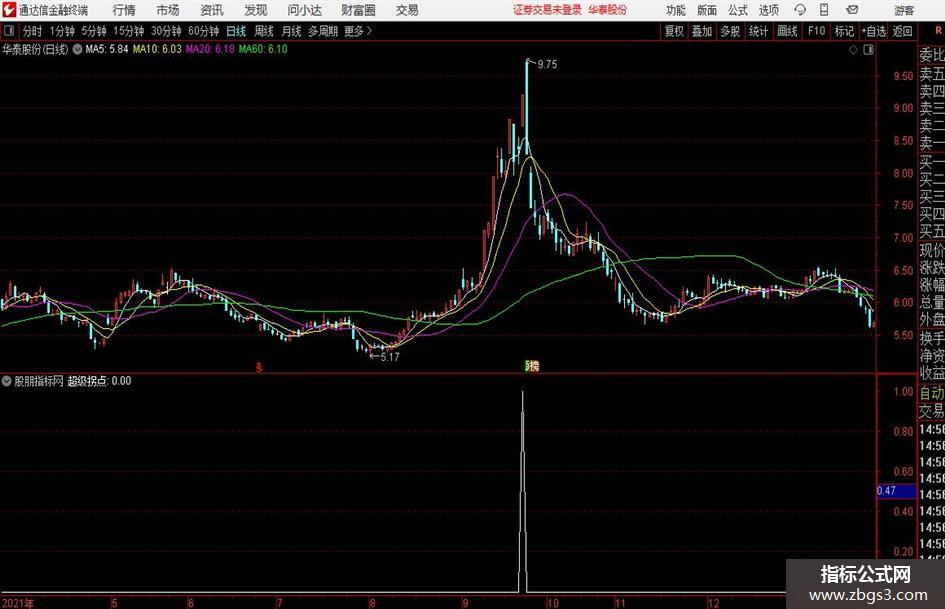This screenshot has width=945, height=609.
Task: Open the 财富圈 menu
Action: (x=358, y=10)
